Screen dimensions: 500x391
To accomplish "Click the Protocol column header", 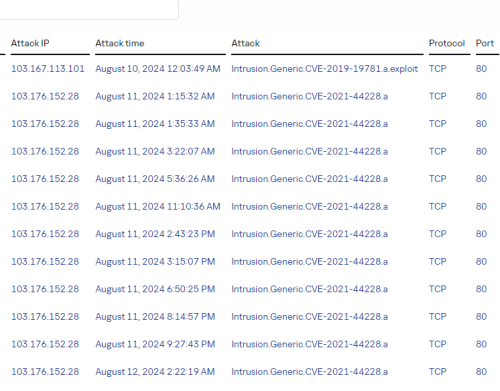I will click(x=447, y=43).
